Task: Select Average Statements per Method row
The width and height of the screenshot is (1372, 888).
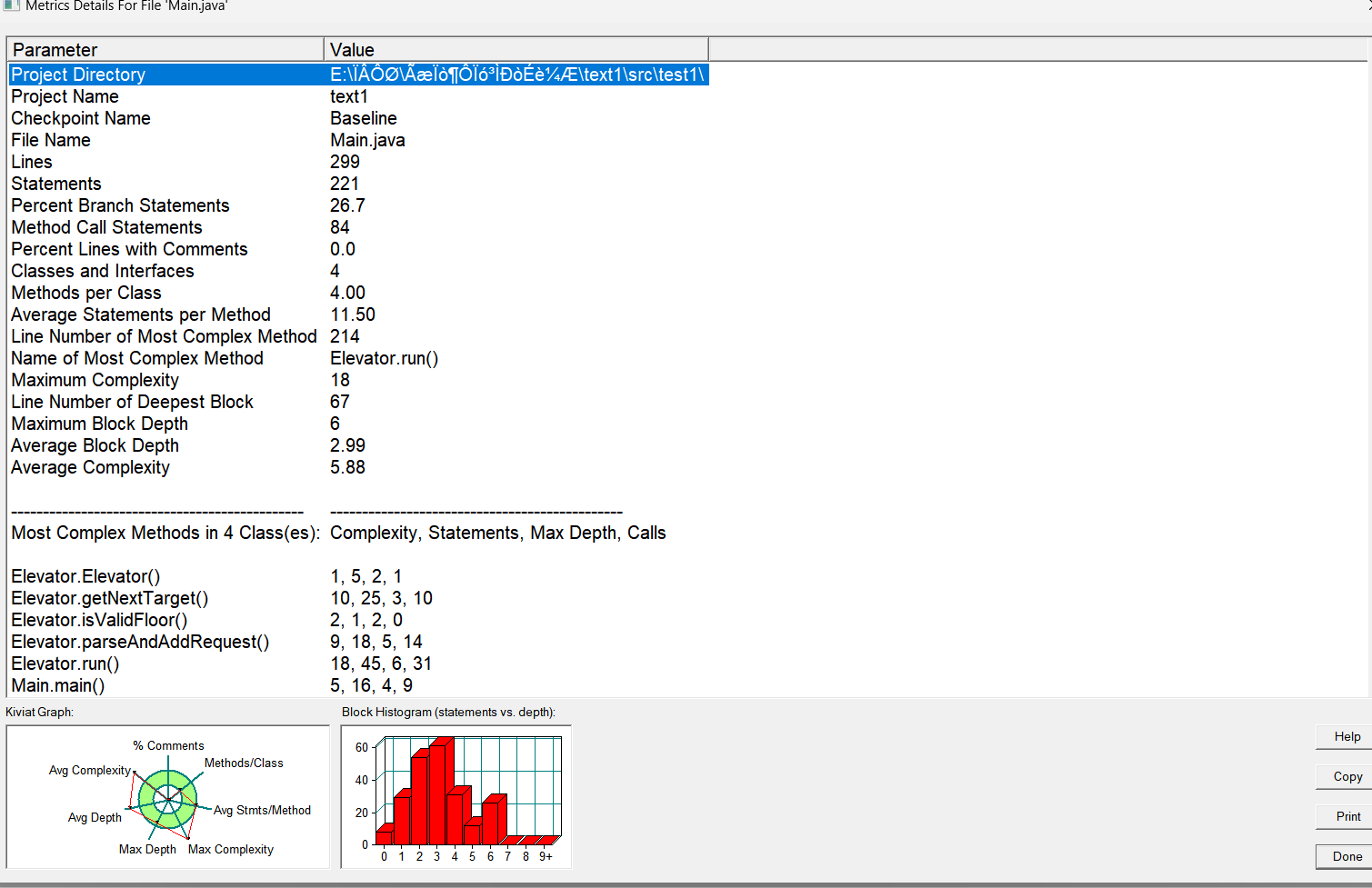Action: (x=358, y=314)
